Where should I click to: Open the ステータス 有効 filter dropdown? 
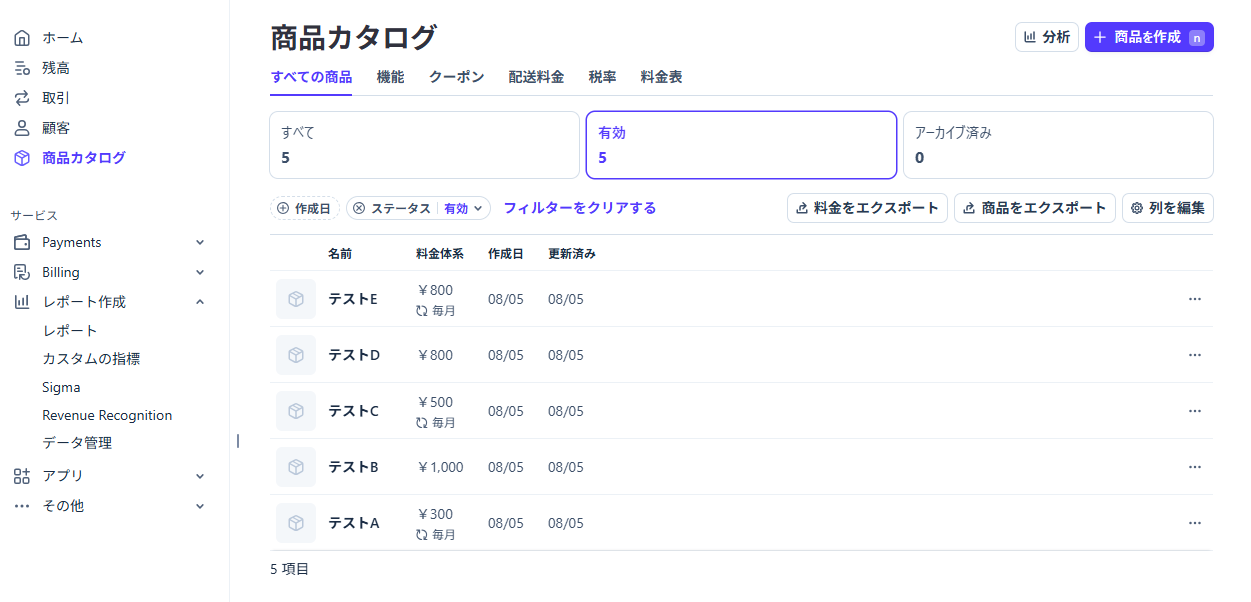point(463,208)
